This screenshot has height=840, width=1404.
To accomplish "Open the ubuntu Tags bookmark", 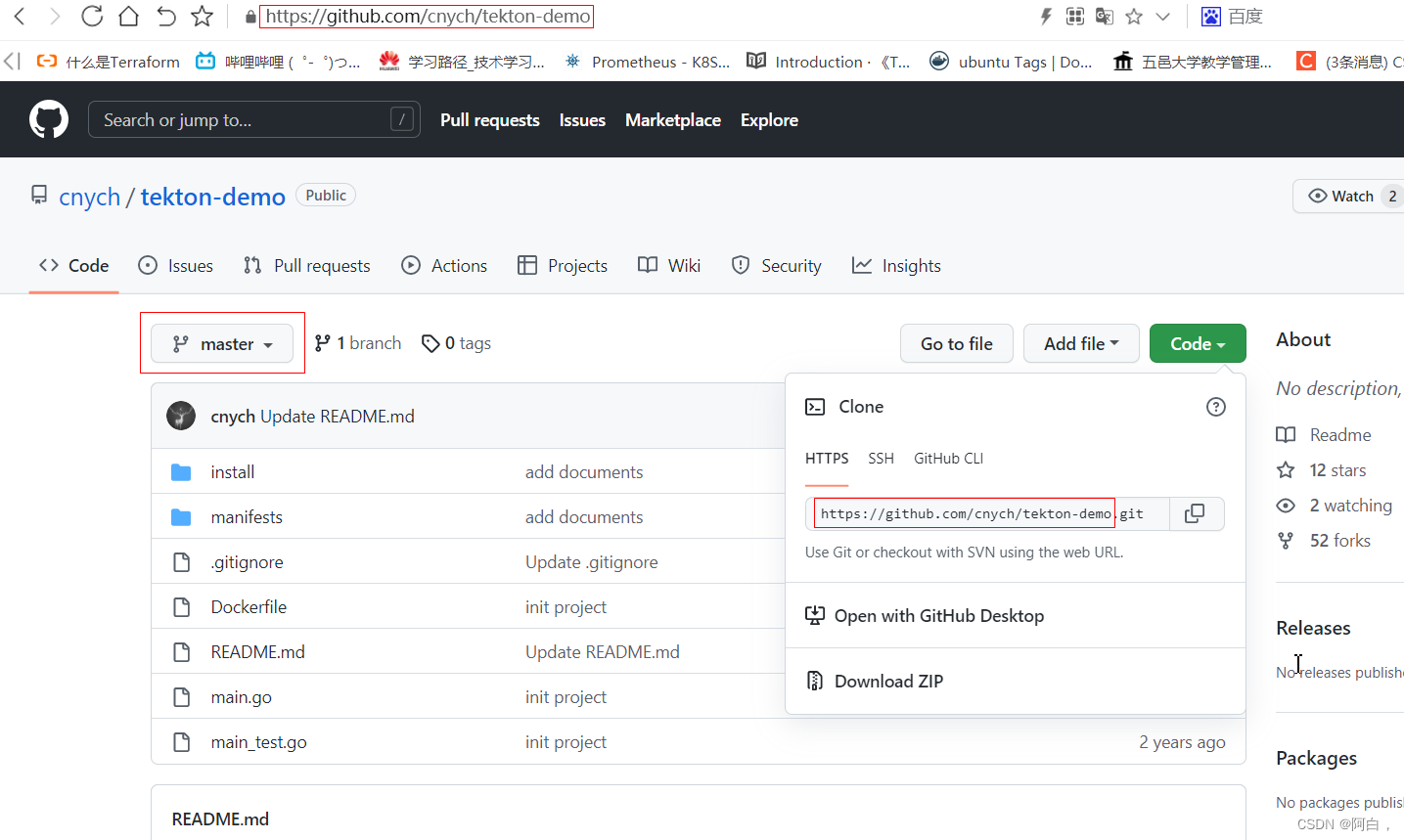I will pos(1011,62).
